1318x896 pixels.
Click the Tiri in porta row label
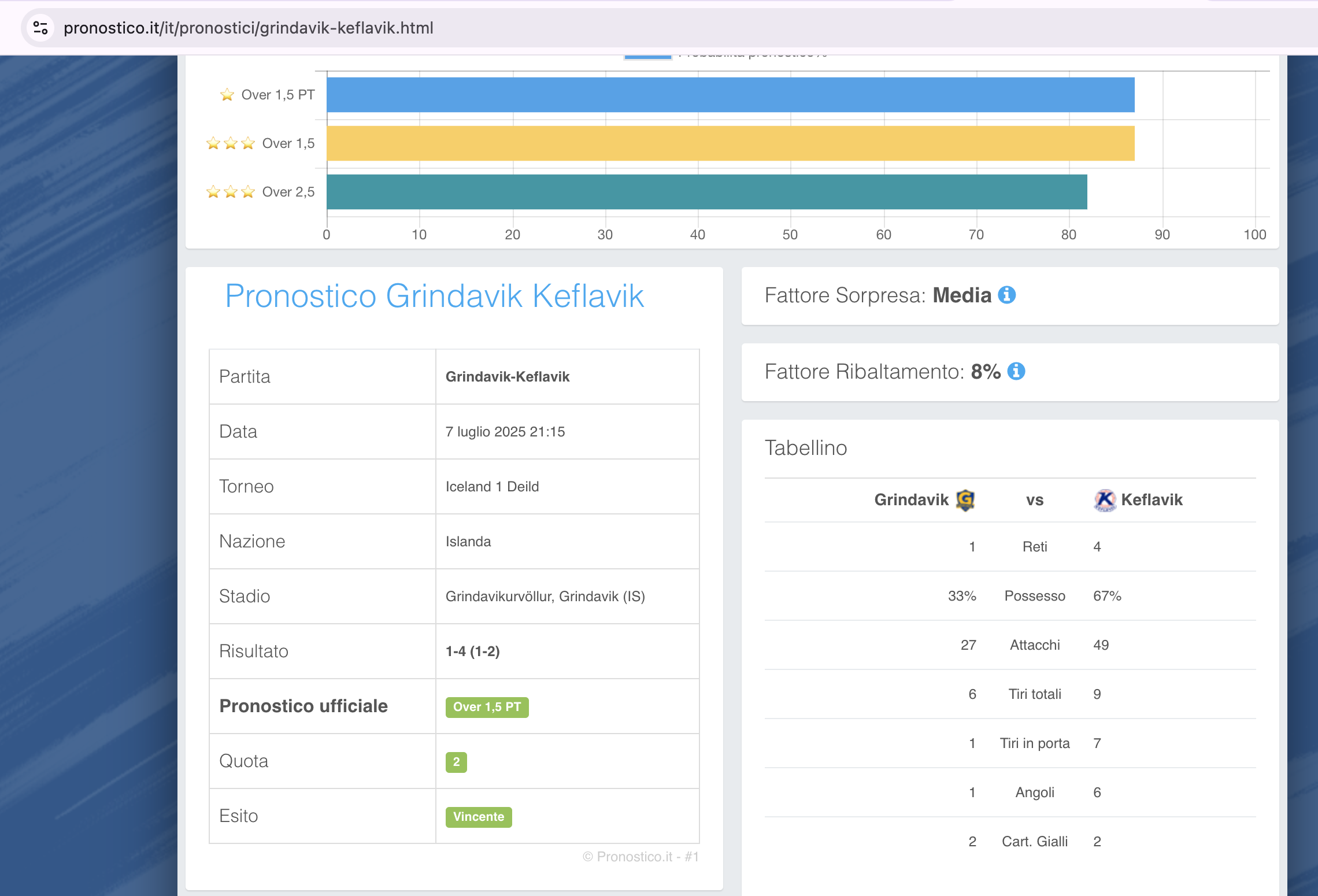pos(1035,743)
